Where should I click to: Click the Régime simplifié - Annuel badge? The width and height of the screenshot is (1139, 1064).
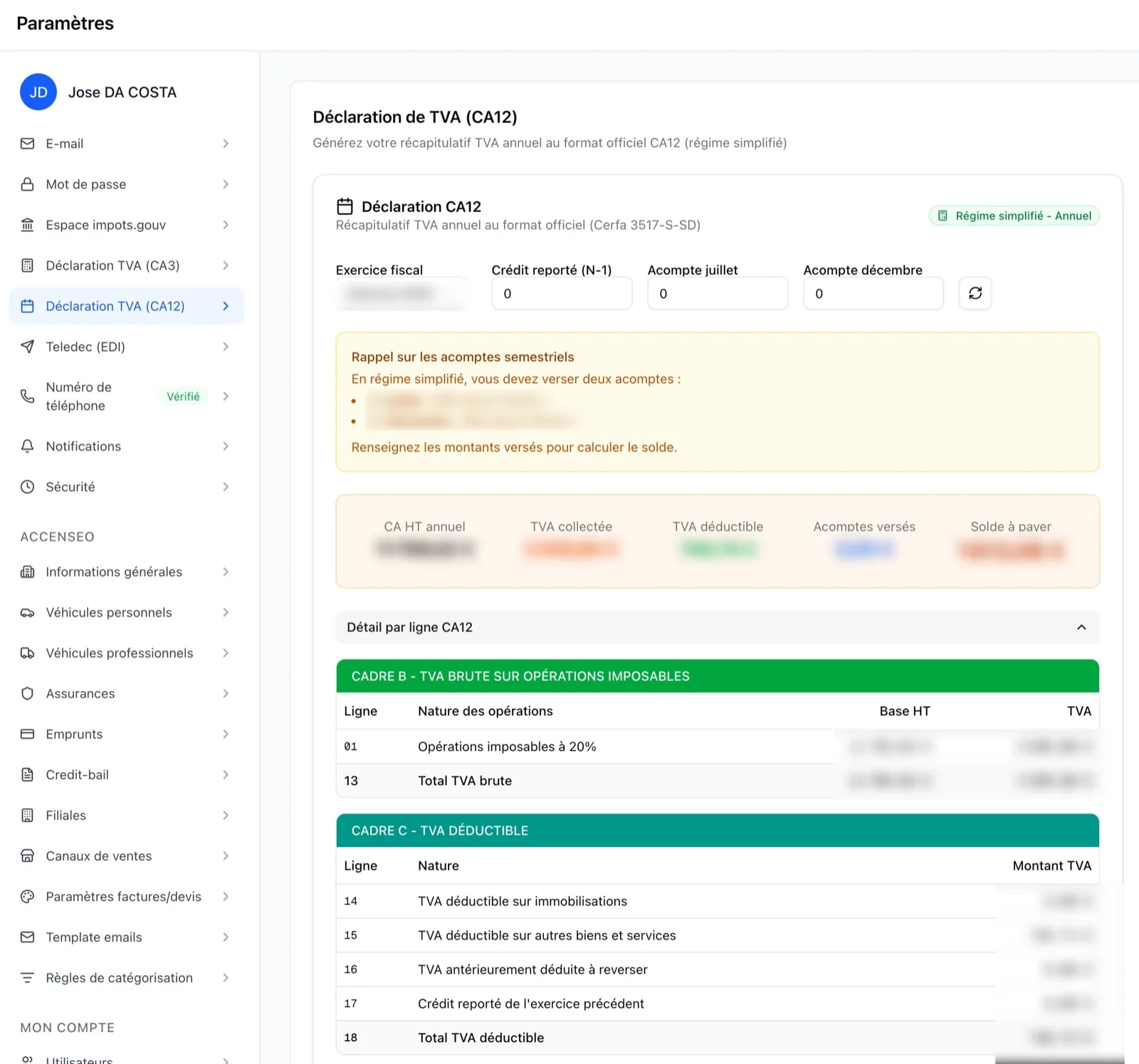(1014, 216)
